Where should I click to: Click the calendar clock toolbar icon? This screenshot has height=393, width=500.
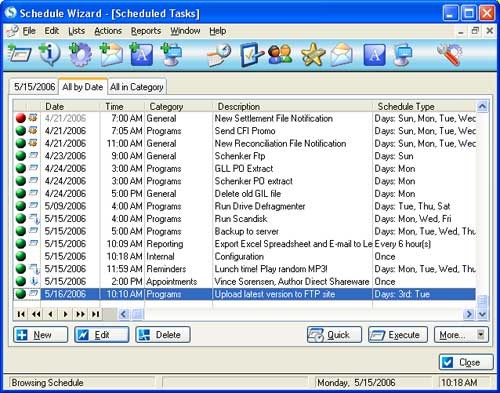(219, 55)
